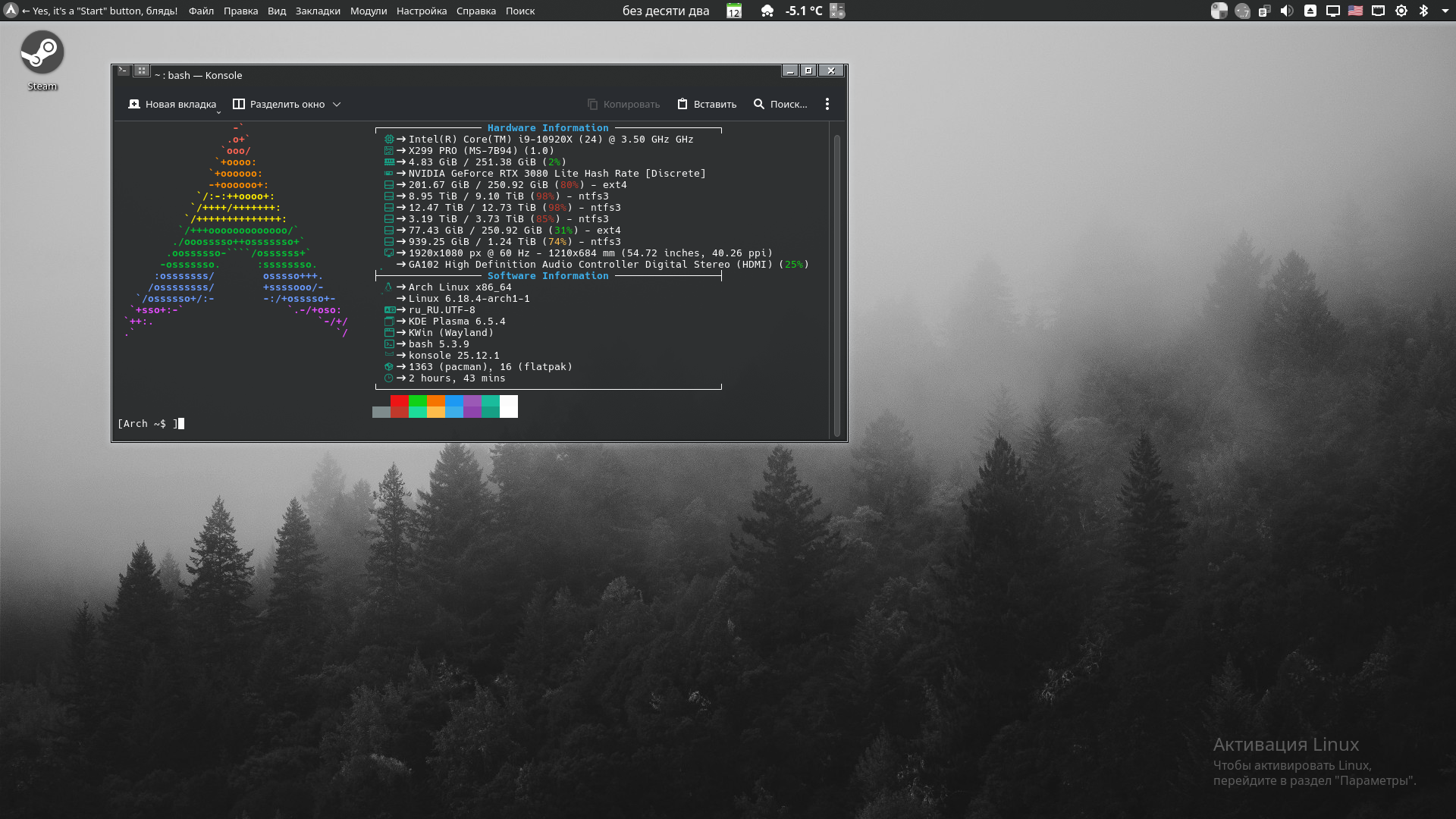Expand the Разделить окно dropdown arrow
The image size is (1456, 819).
click(x=337, y=105)
